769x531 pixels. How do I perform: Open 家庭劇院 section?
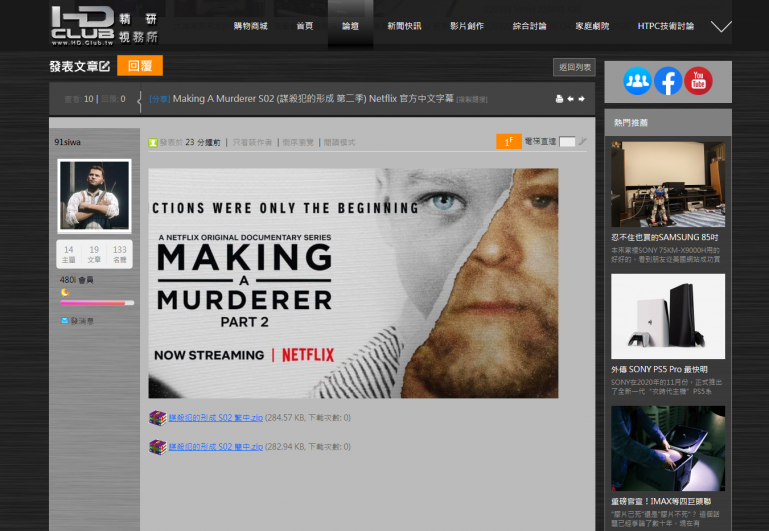coord(592,26)
